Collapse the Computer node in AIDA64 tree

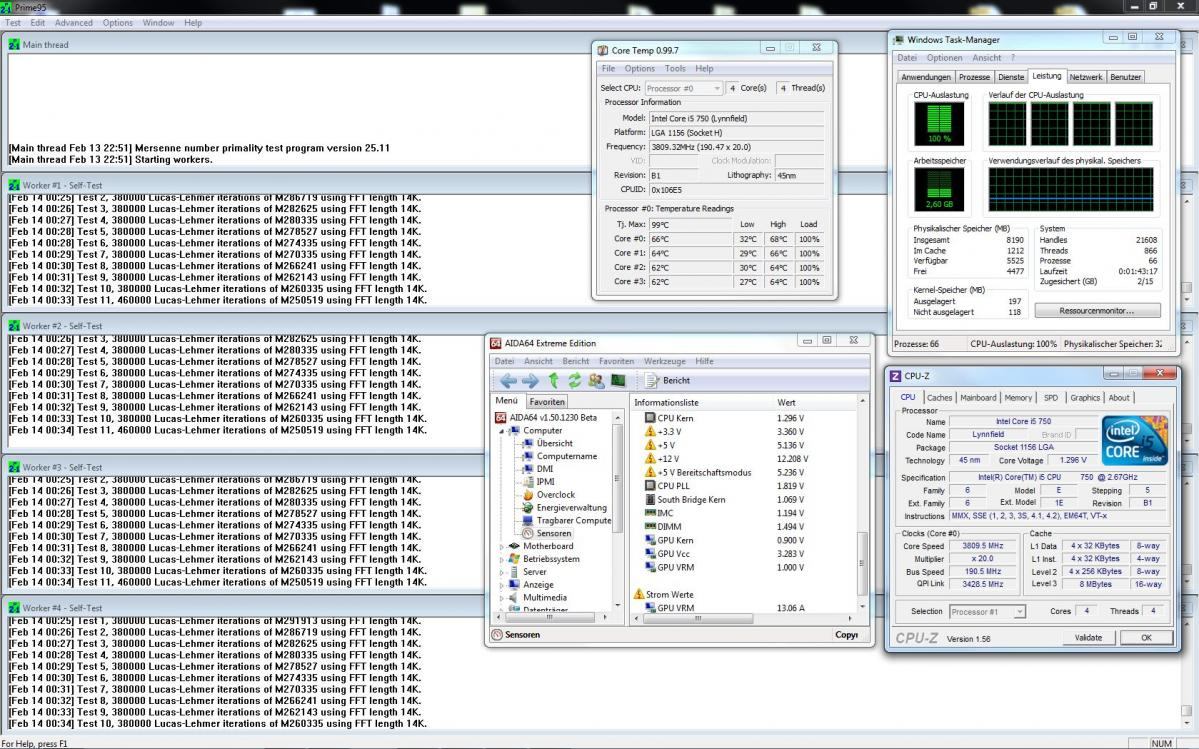(x=502, y=431)
